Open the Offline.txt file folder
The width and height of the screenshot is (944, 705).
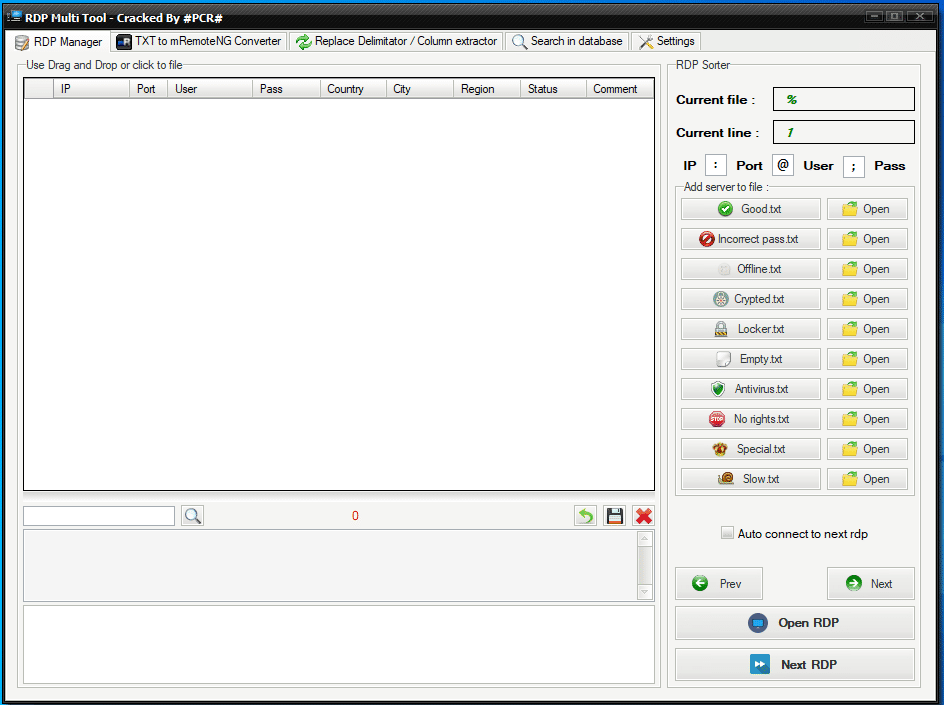tap(867, 269)
